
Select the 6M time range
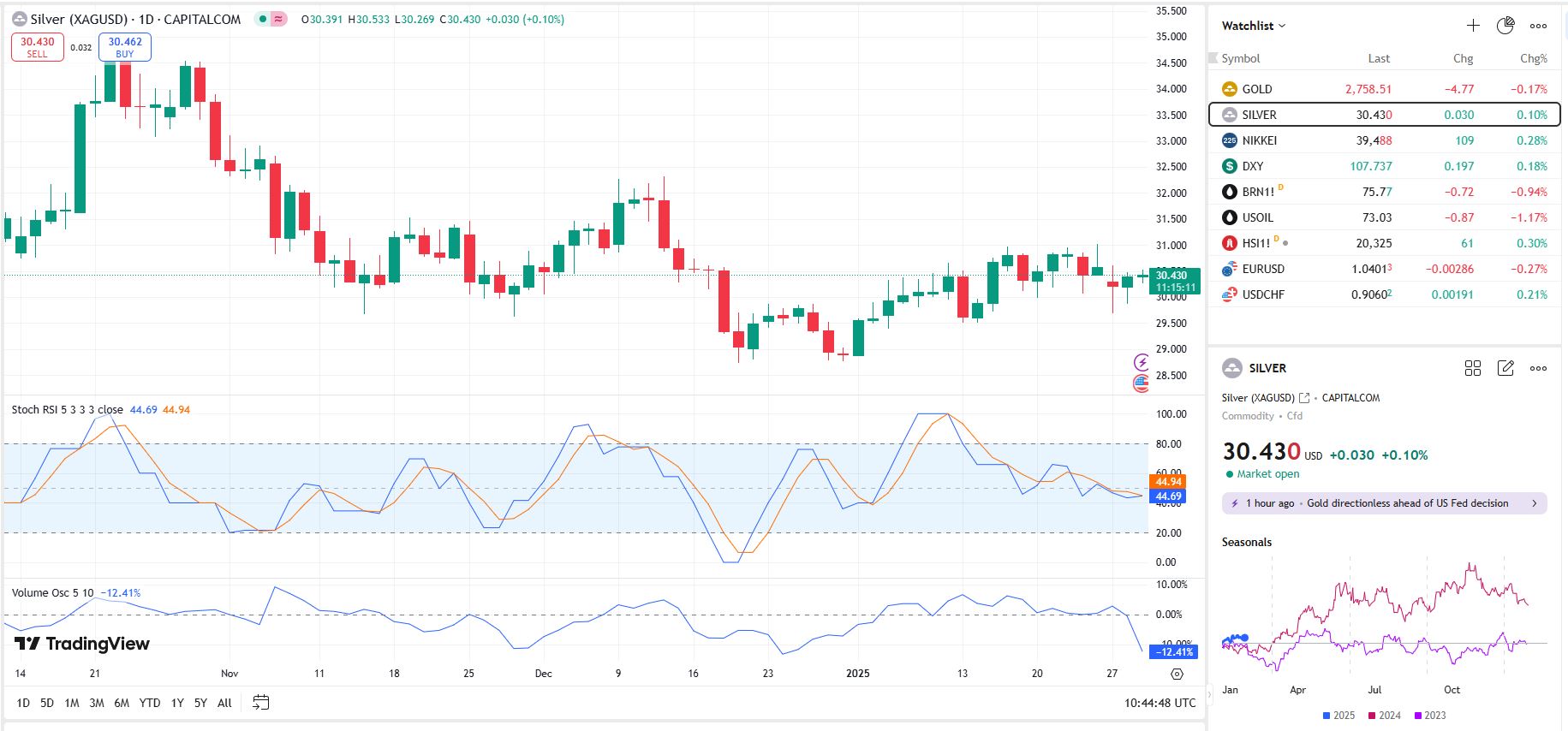tap(122, 703)
